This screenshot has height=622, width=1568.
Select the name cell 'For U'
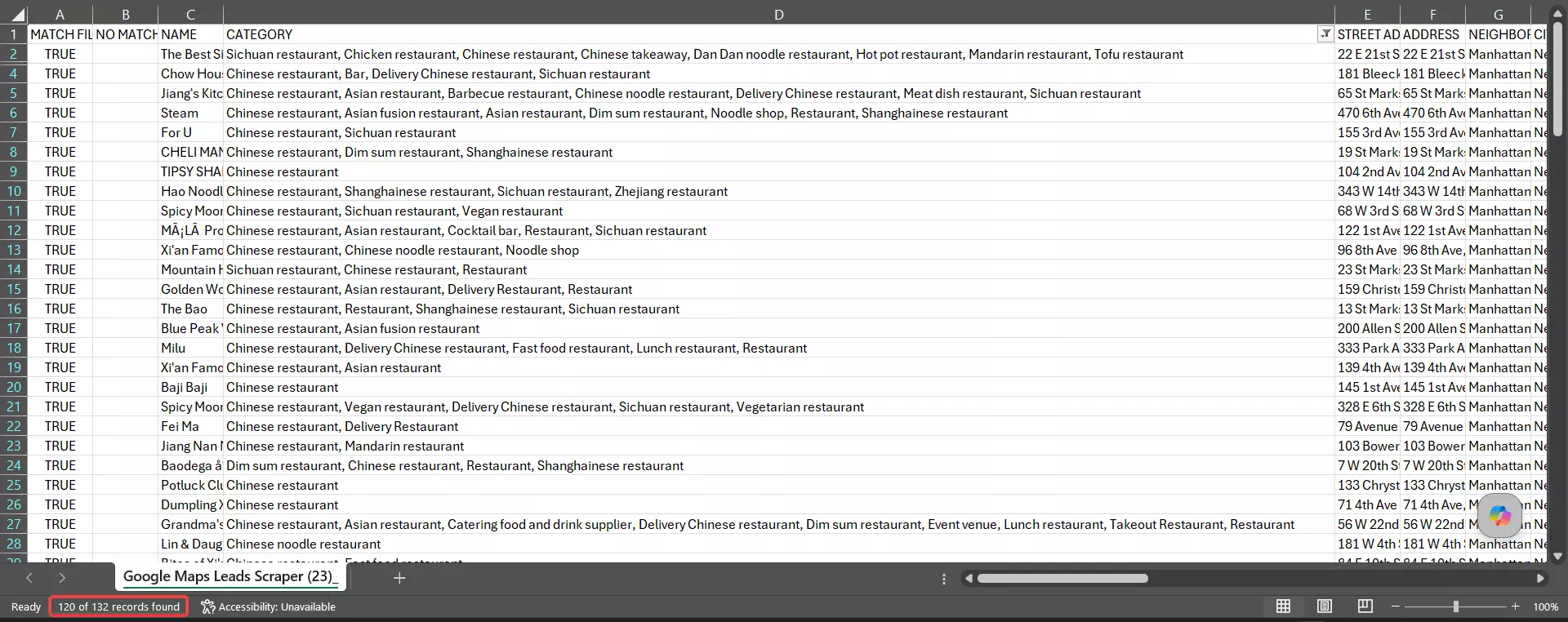pos(190,132)
